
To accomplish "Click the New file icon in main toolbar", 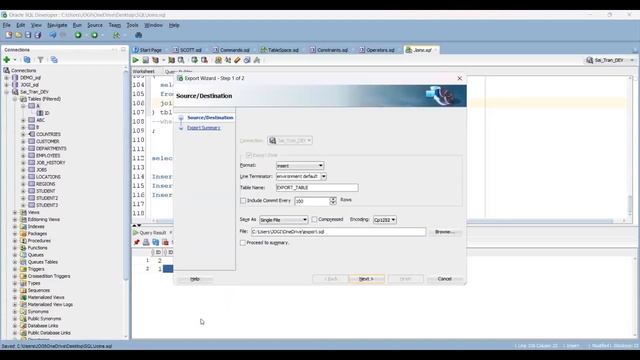I will [9, 35].
